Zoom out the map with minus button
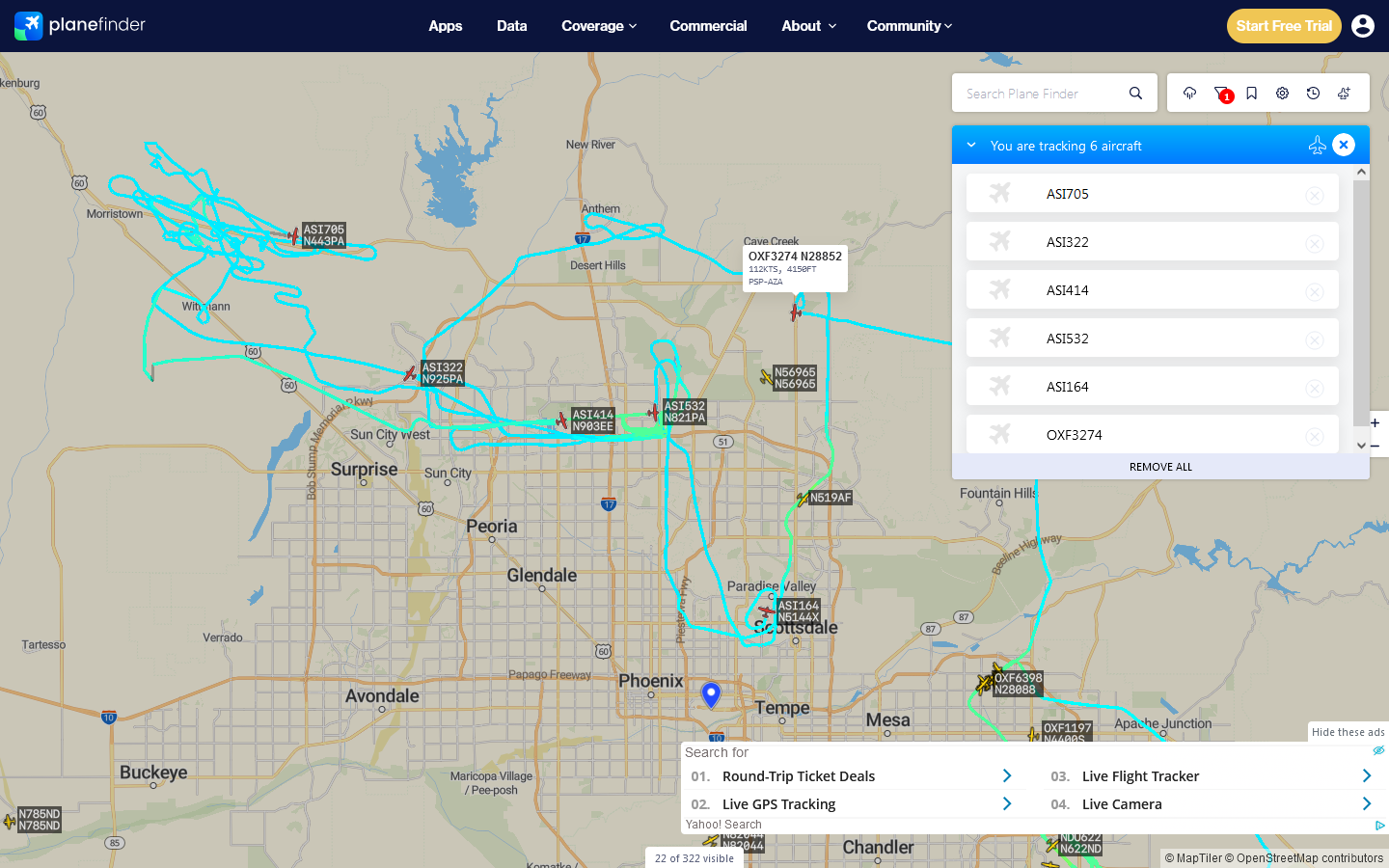The width and height of the screenshot is (1389, 868). pyautogui.click(x=1375, y=446)
